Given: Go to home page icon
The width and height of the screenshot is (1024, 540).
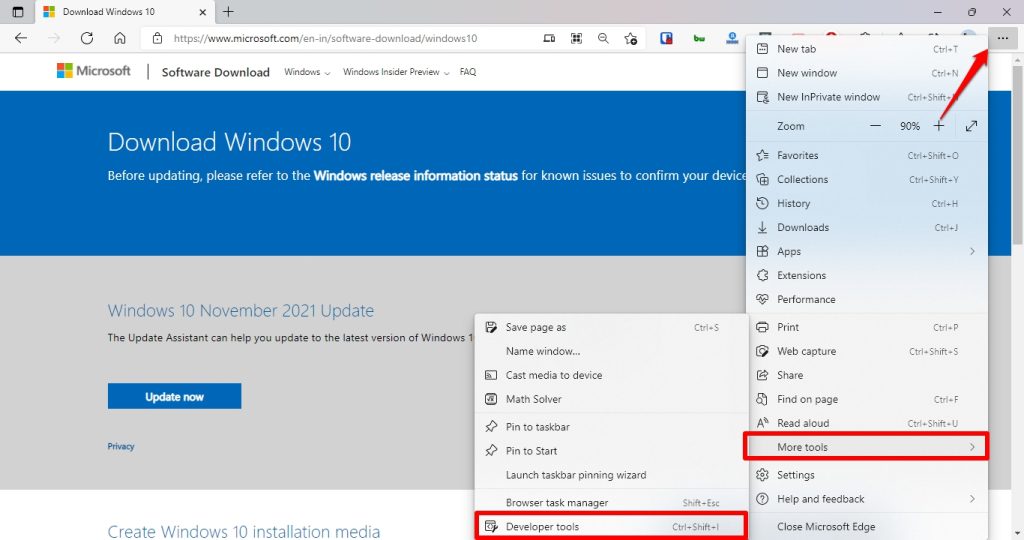Looking at the screenshot, I should pyautogui.click(x=120, y=38).
